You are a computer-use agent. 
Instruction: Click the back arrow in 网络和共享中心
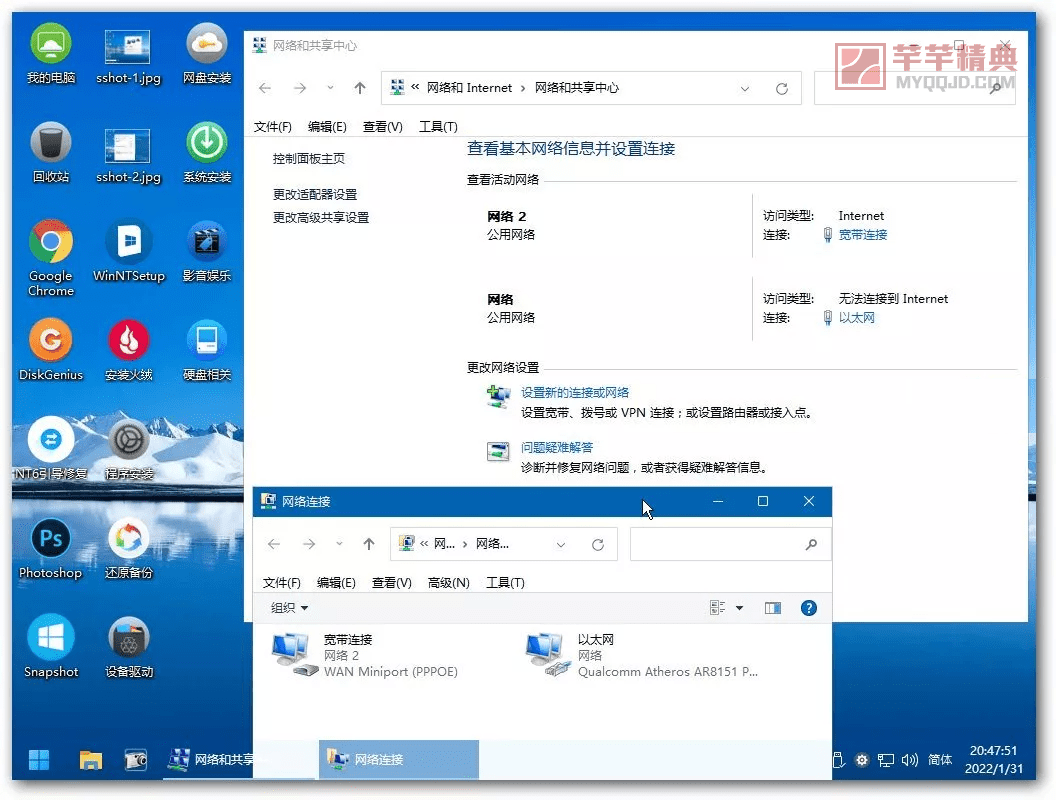pos(264,88)
